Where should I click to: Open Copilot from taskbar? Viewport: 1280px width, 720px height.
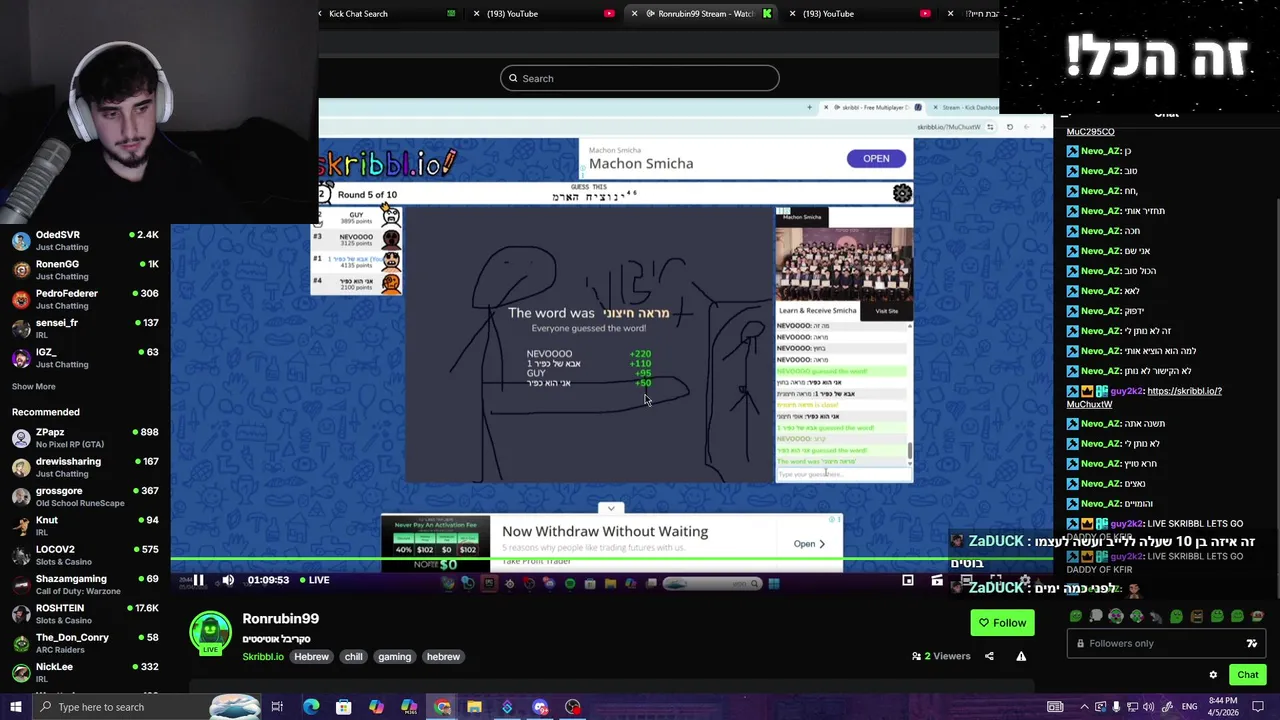[376, 707]
